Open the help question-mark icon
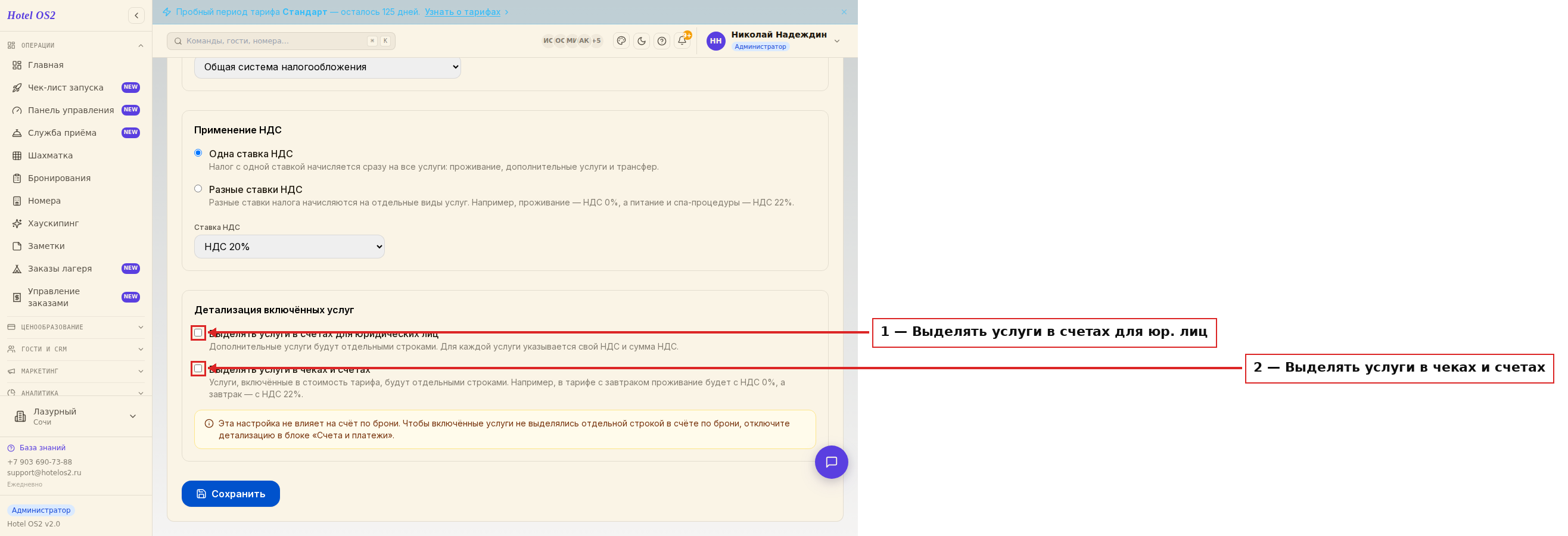Image resolution: width=1568 pixels, height=536 pixels. pyautogui.click(x=662, y=40)
